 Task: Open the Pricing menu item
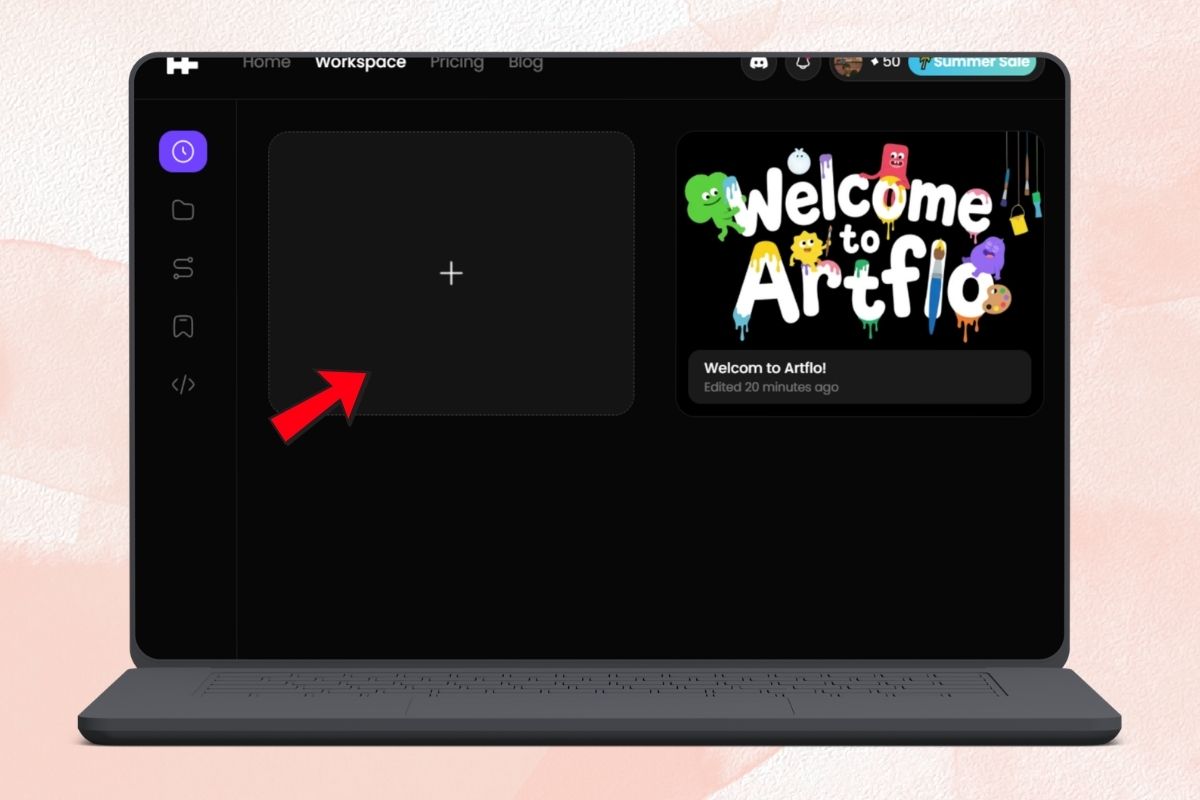457,62
